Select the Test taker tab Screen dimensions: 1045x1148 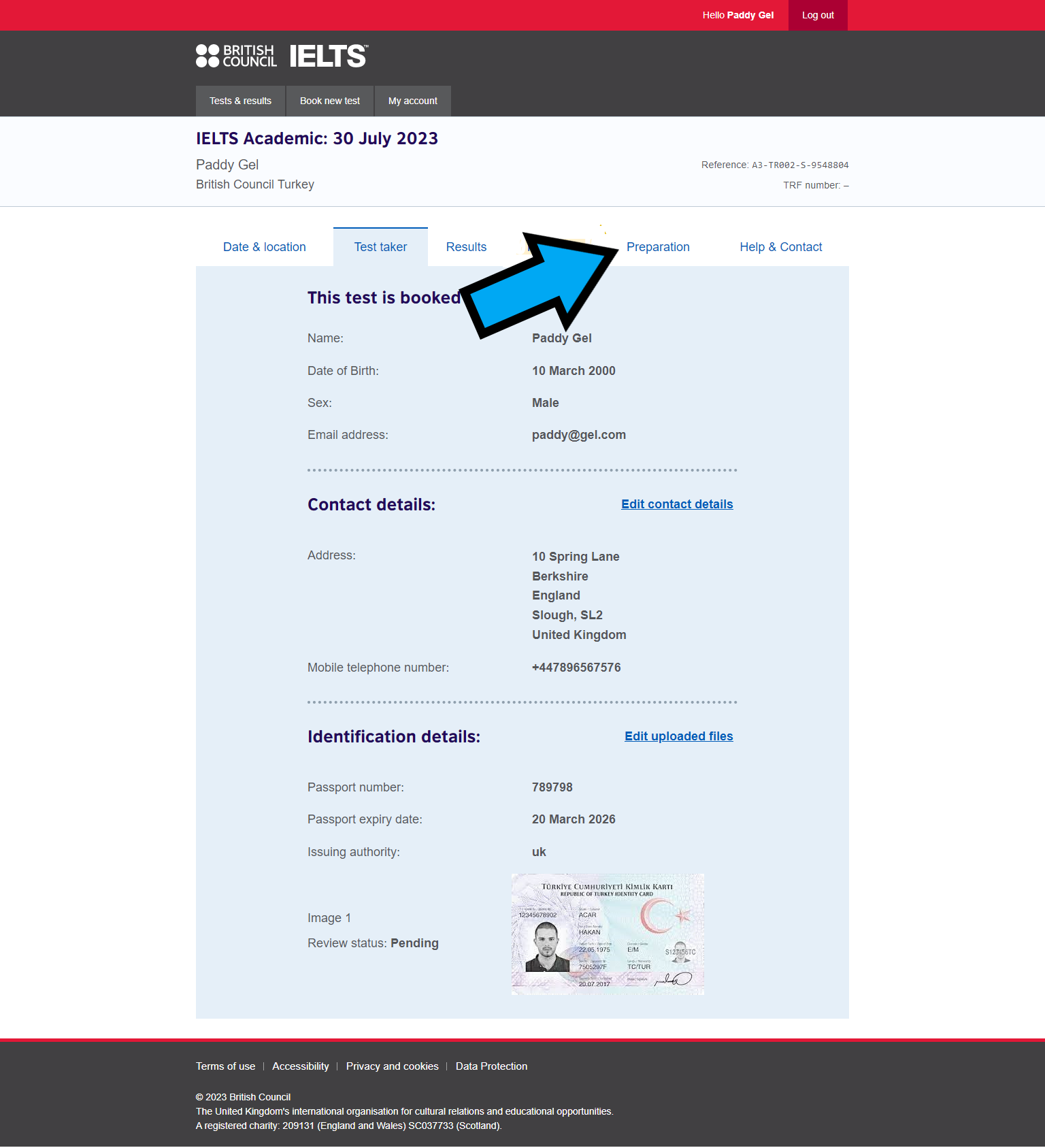pyautogui.click(x=380, y=247)
